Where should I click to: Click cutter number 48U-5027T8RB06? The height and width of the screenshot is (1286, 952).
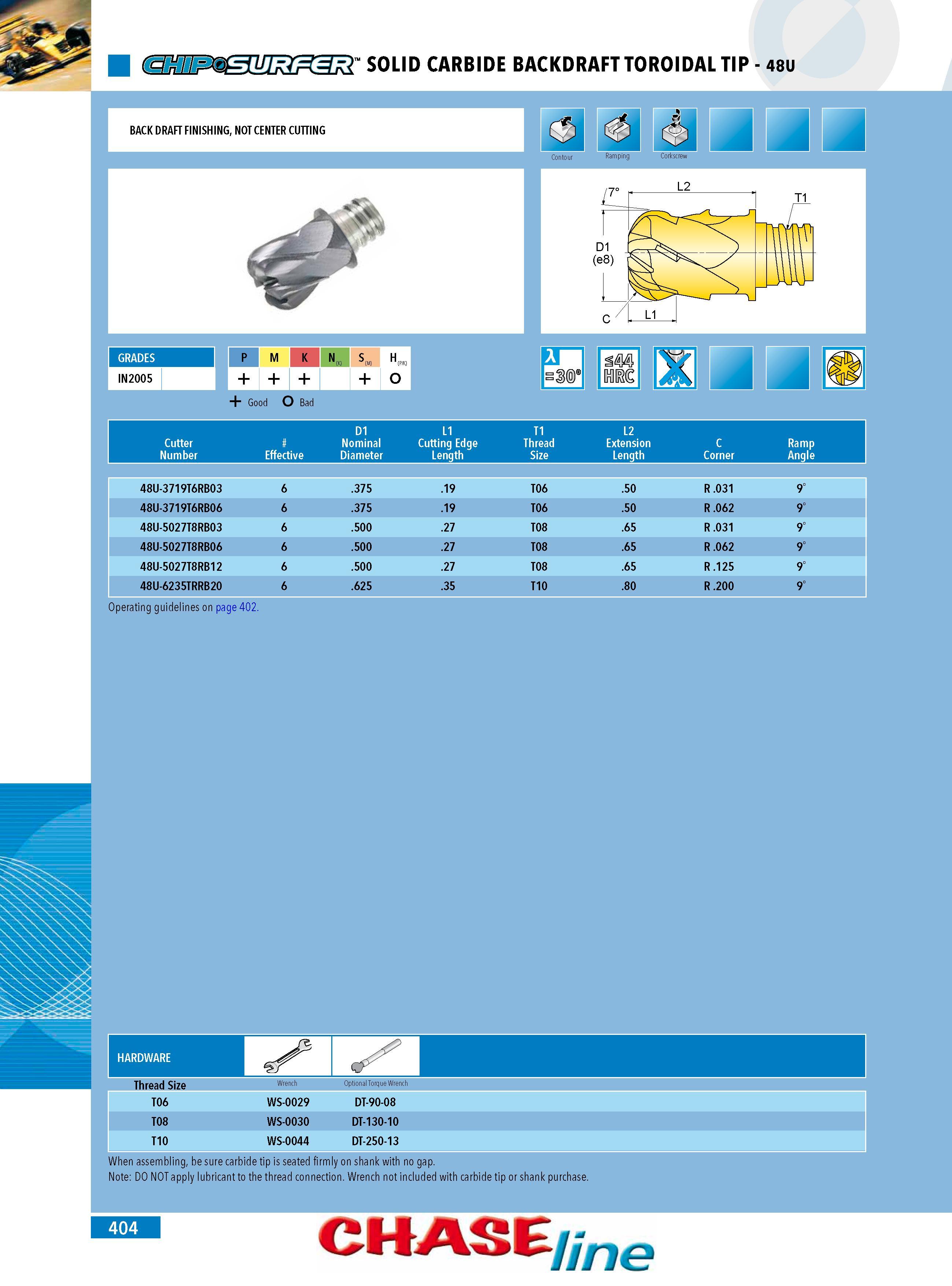pyautogui.click(x=181, y=547)
